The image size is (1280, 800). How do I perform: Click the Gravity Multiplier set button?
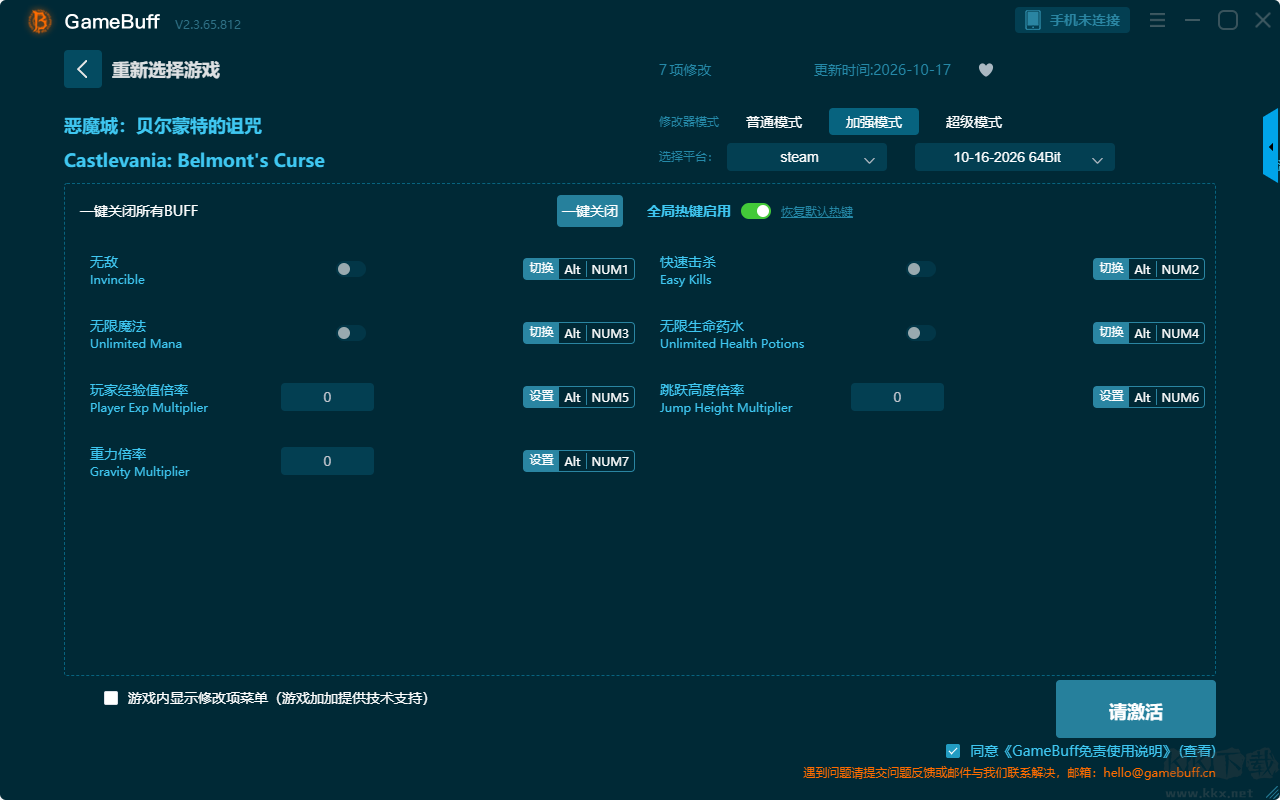(541, 461)
